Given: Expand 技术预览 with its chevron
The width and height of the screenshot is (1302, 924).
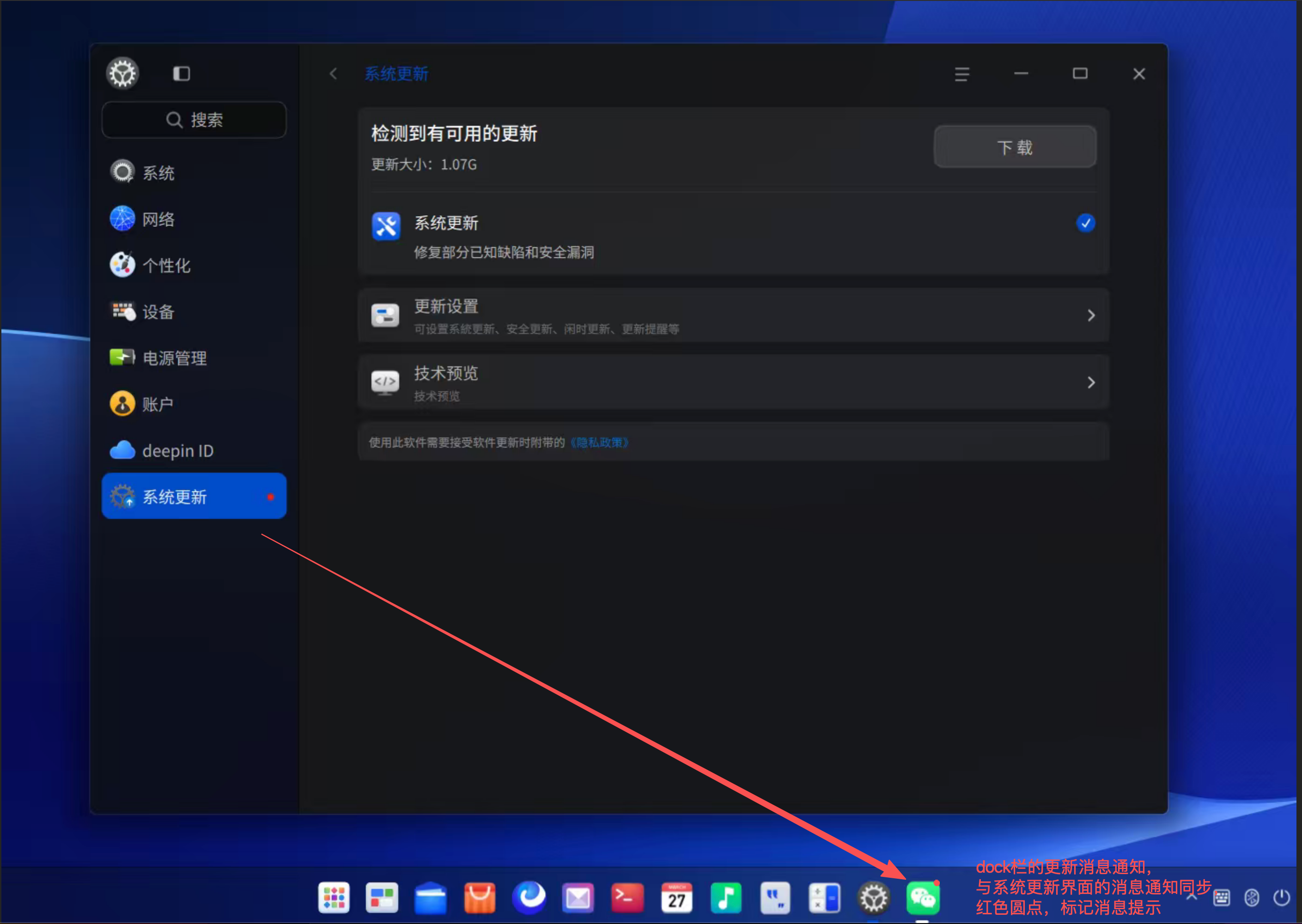Looking at the screenshot, I should click(1091, 383).
